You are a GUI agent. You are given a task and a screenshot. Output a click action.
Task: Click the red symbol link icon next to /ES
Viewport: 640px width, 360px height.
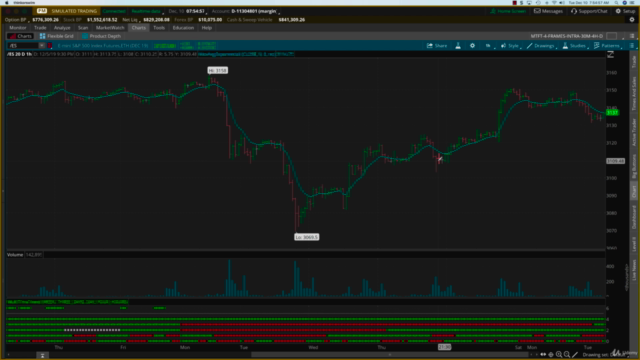(50, 46)
